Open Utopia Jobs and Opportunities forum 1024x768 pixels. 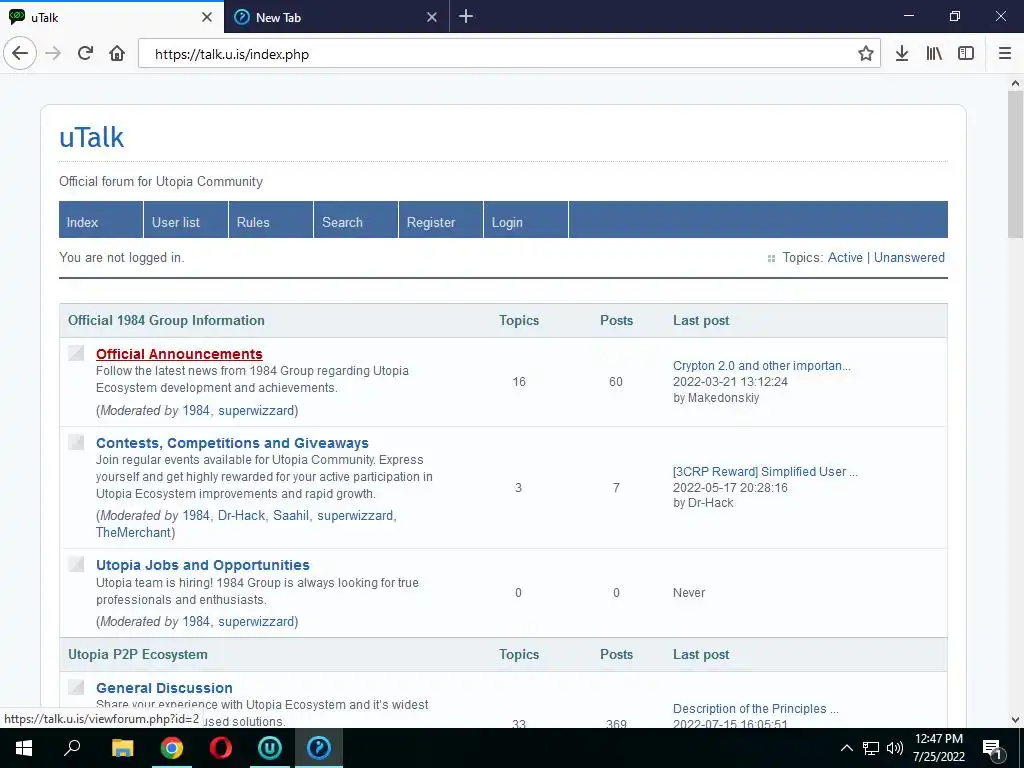[202, 565]
